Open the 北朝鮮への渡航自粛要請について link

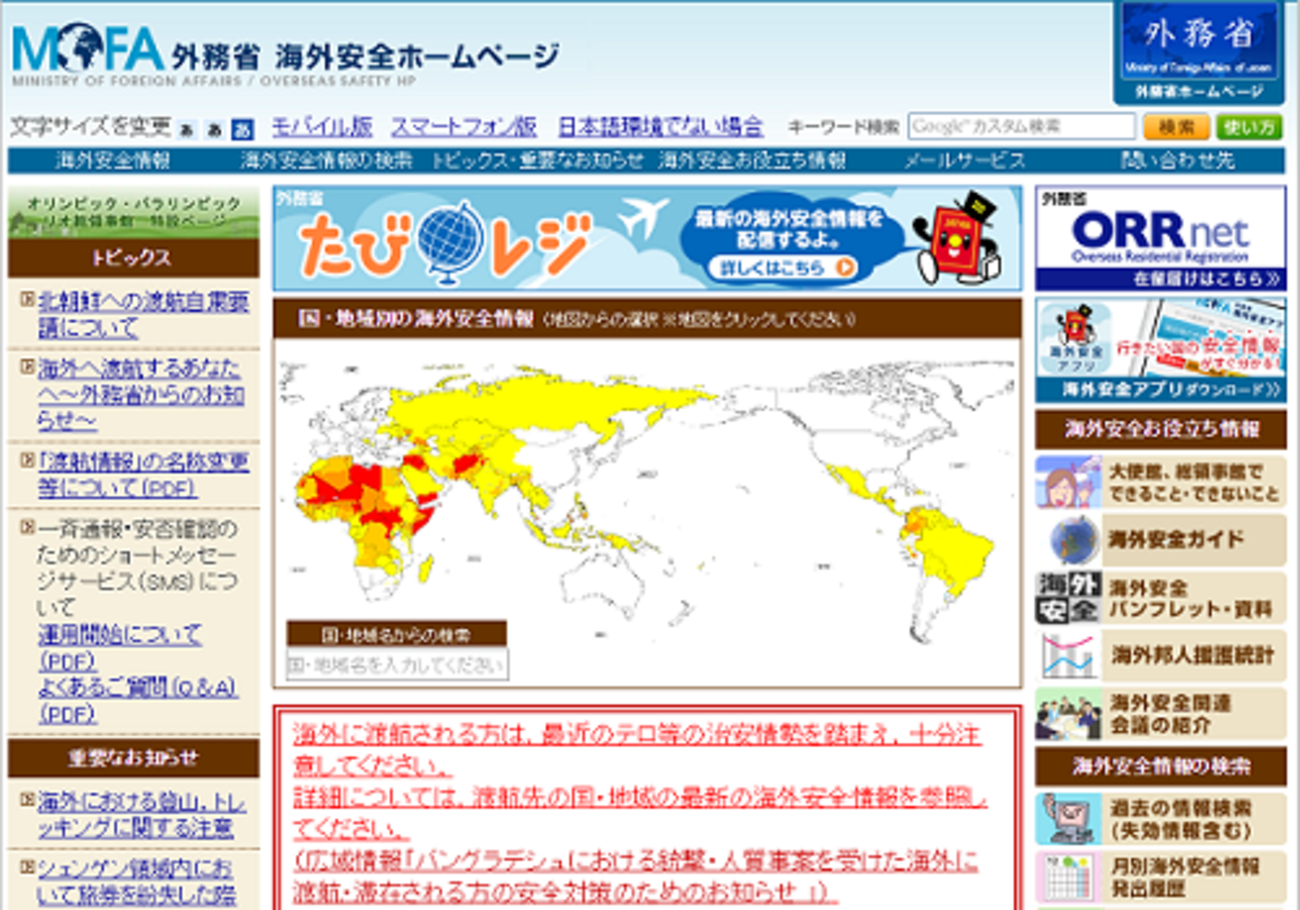tap(143, 314)
